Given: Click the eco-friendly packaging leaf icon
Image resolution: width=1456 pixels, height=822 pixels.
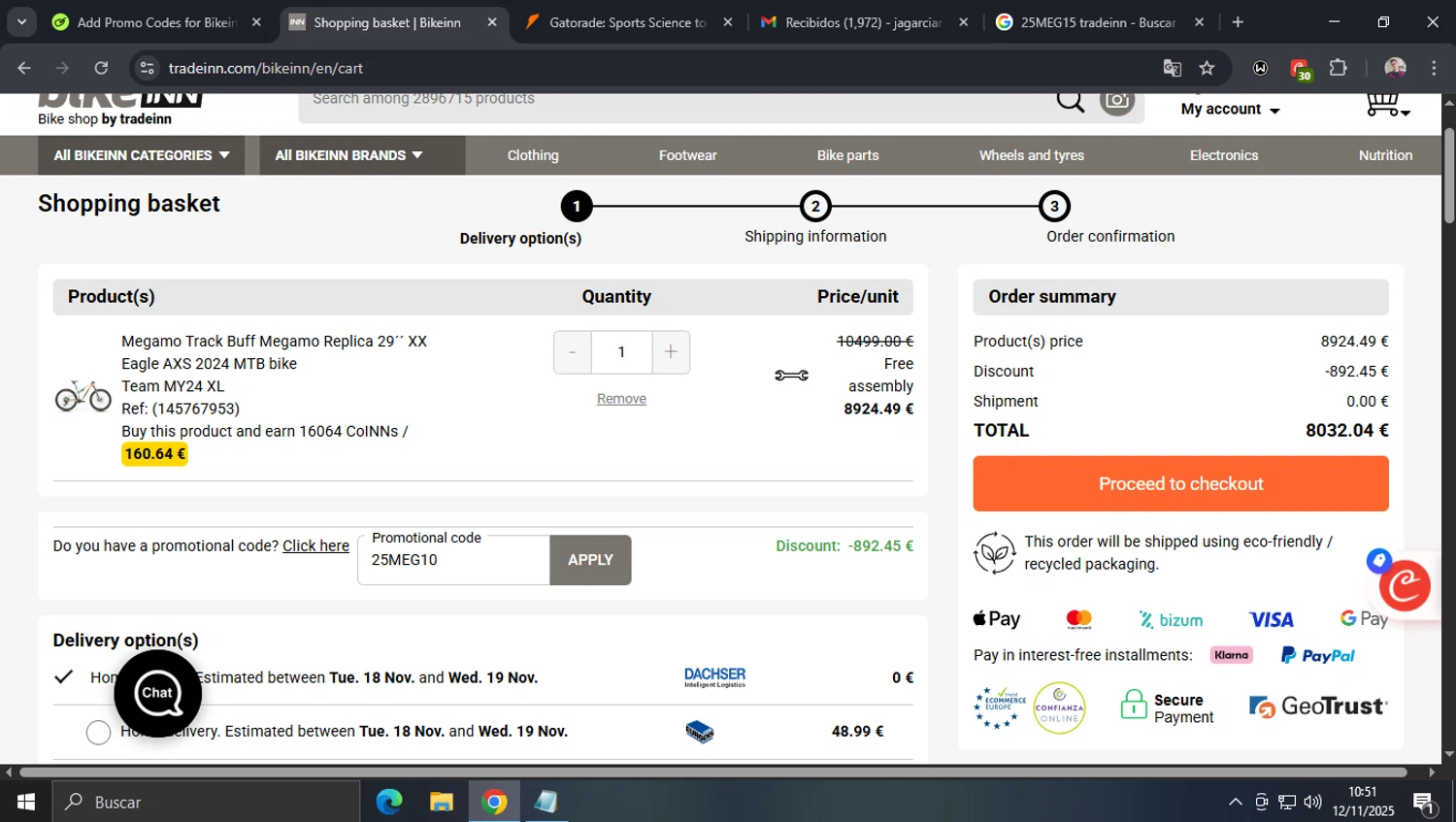Looking at the screenshot, I should pos(994,553).
